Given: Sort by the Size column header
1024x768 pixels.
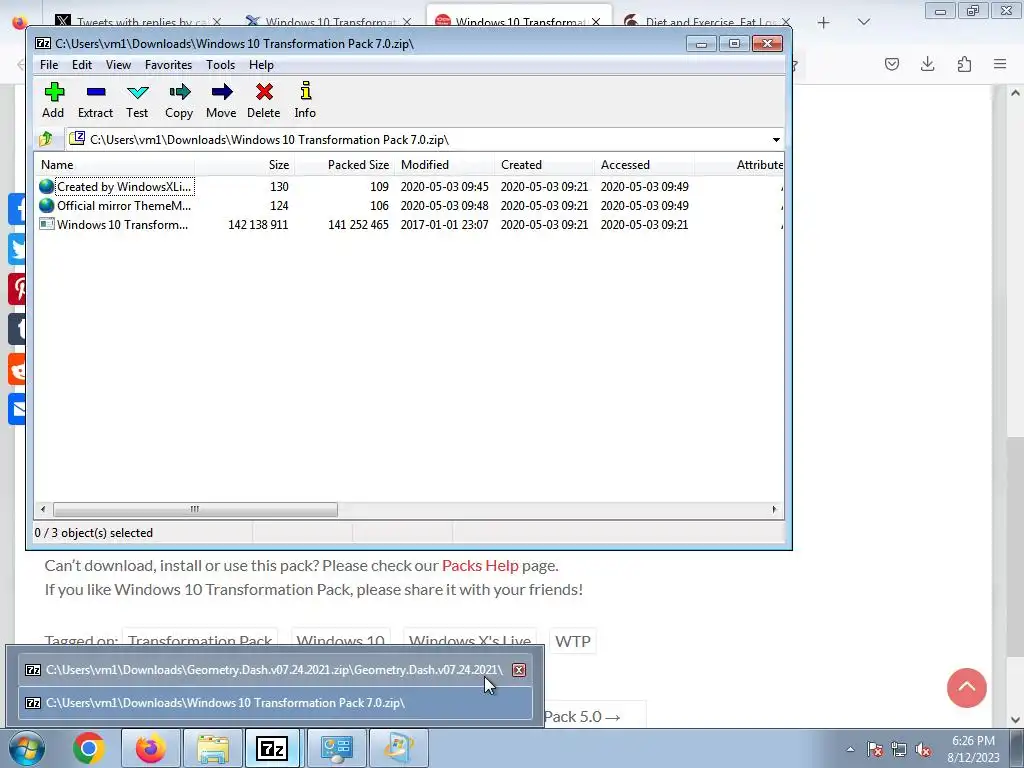Looking at the screenshot, I should pyautogui.click(x=244, y=165).
